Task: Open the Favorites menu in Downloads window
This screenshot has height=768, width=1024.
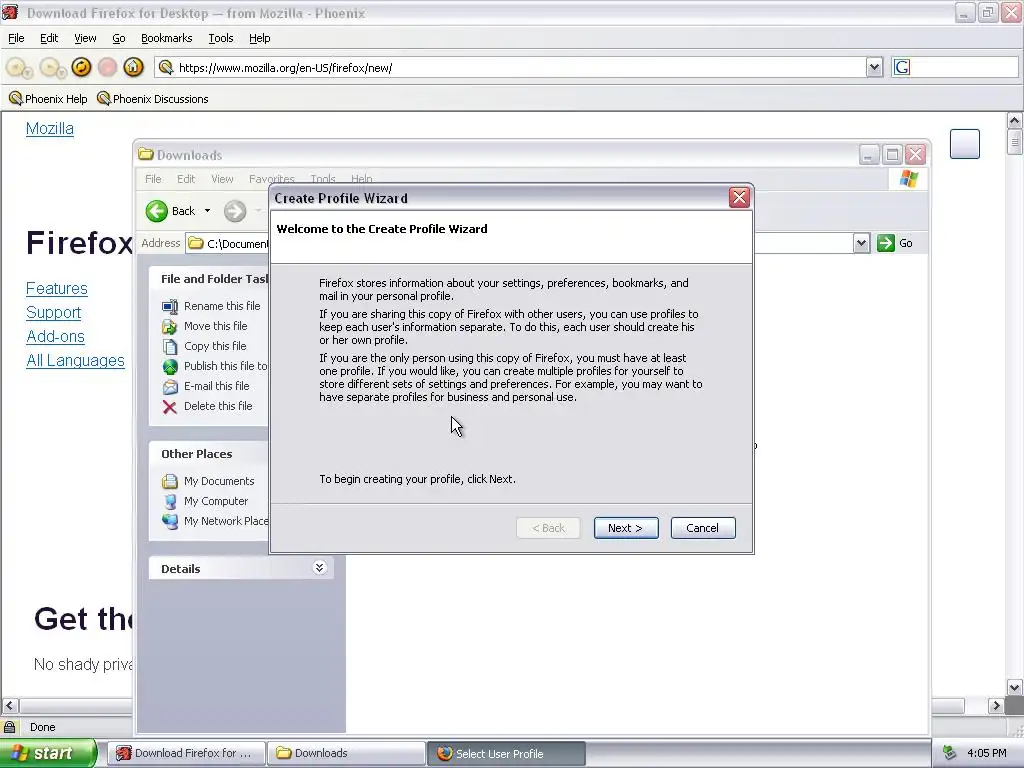Action: (272, 179)
